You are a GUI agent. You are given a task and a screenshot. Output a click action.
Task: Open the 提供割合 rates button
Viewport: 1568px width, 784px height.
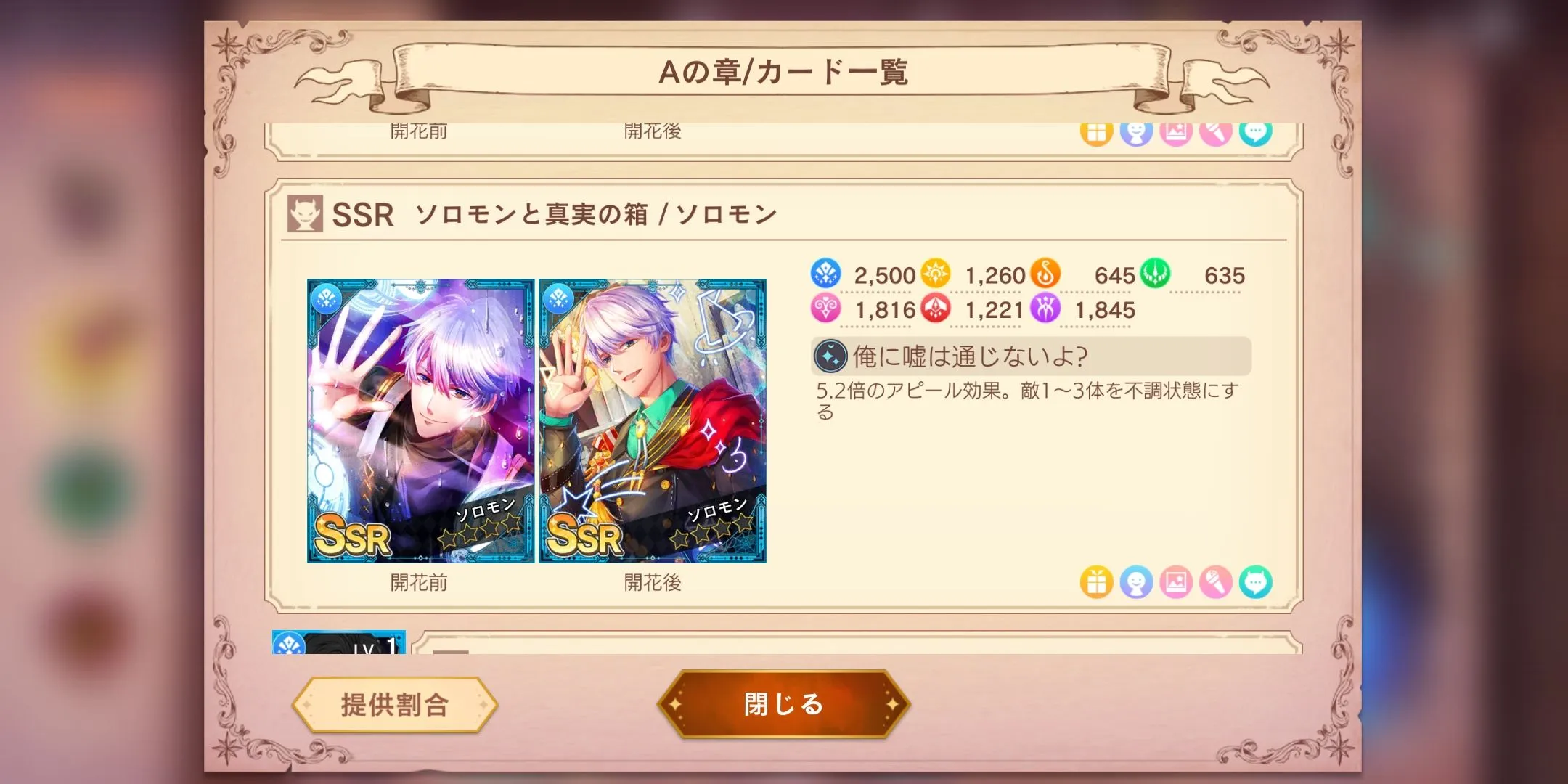click(x=395, y=705)
